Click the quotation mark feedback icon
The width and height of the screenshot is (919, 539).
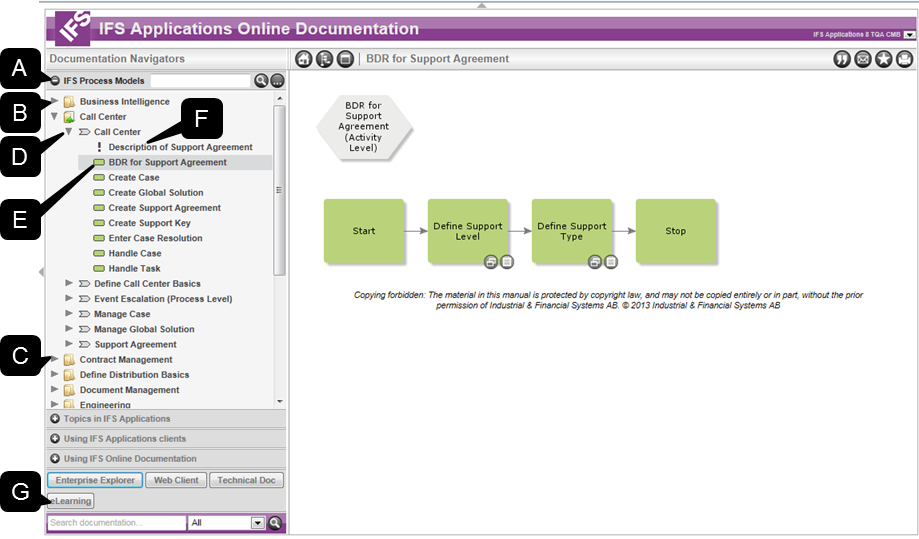click(x=842, y=59)
